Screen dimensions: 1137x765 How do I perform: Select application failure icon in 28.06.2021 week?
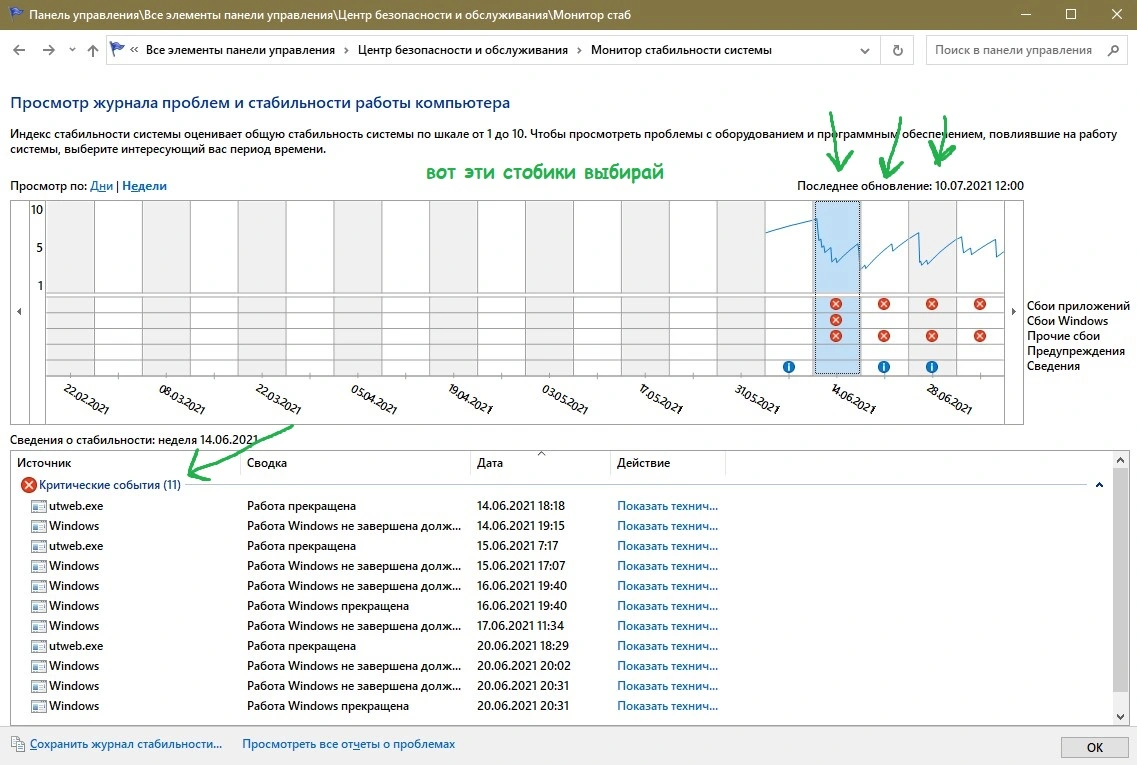click(x=932, y=304)
